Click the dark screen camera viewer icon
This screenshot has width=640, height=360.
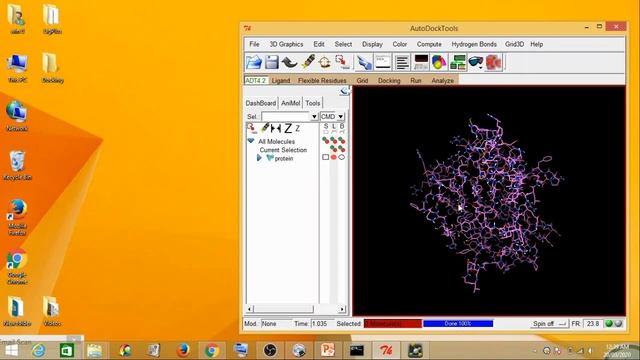pos(421,62)
